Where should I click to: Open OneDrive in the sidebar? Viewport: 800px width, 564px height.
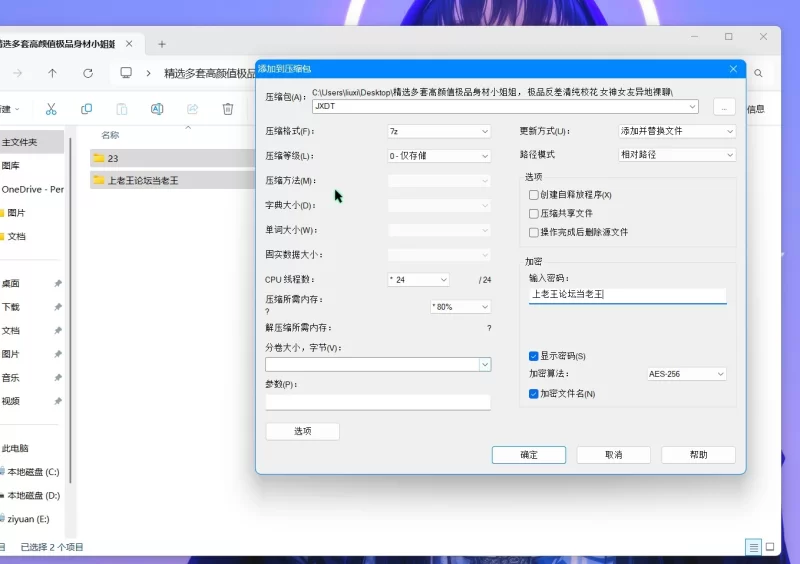32,189
